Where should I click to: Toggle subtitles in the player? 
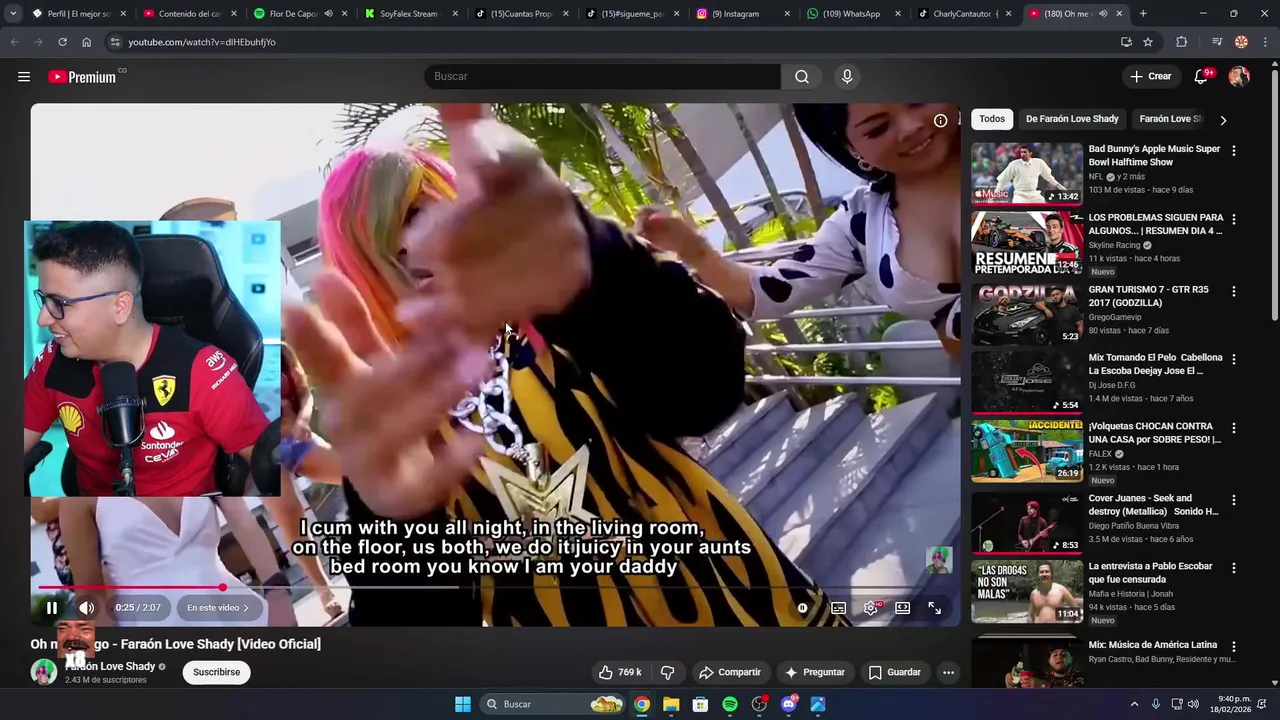click(838, 607)
